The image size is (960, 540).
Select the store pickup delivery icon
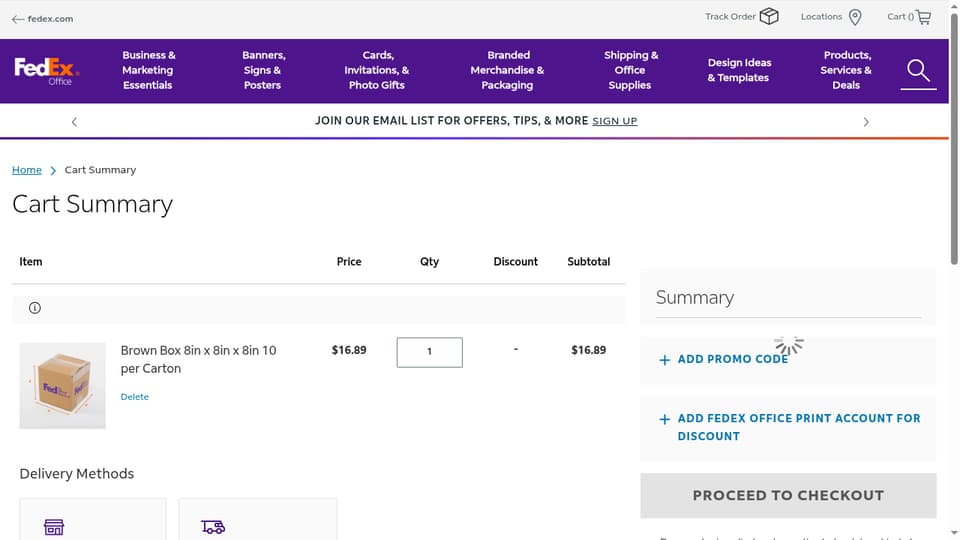point(54,527)
